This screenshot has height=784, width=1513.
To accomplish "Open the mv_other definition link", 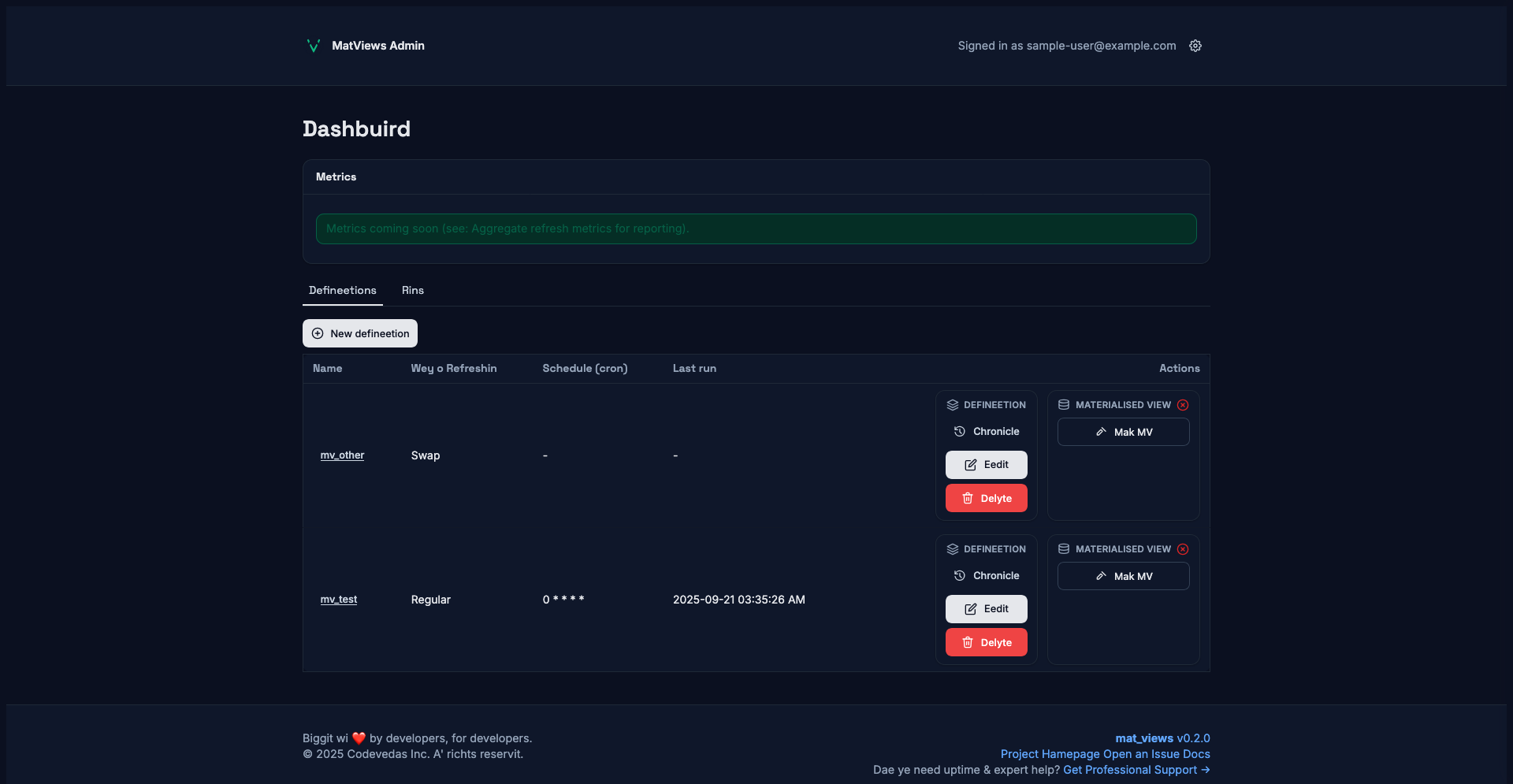I will [342, 455].
